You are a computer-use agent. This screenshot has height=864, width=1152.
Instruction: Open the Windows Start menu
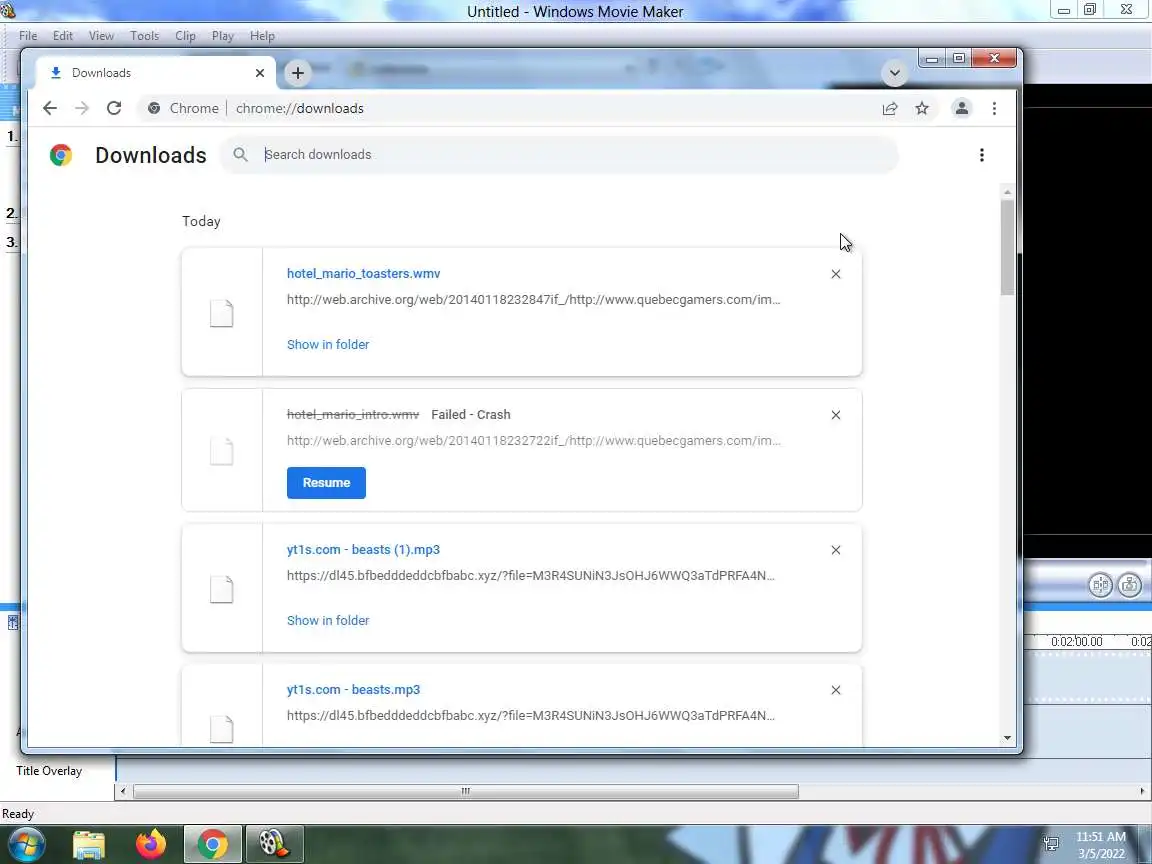click(x=25, y=844)
